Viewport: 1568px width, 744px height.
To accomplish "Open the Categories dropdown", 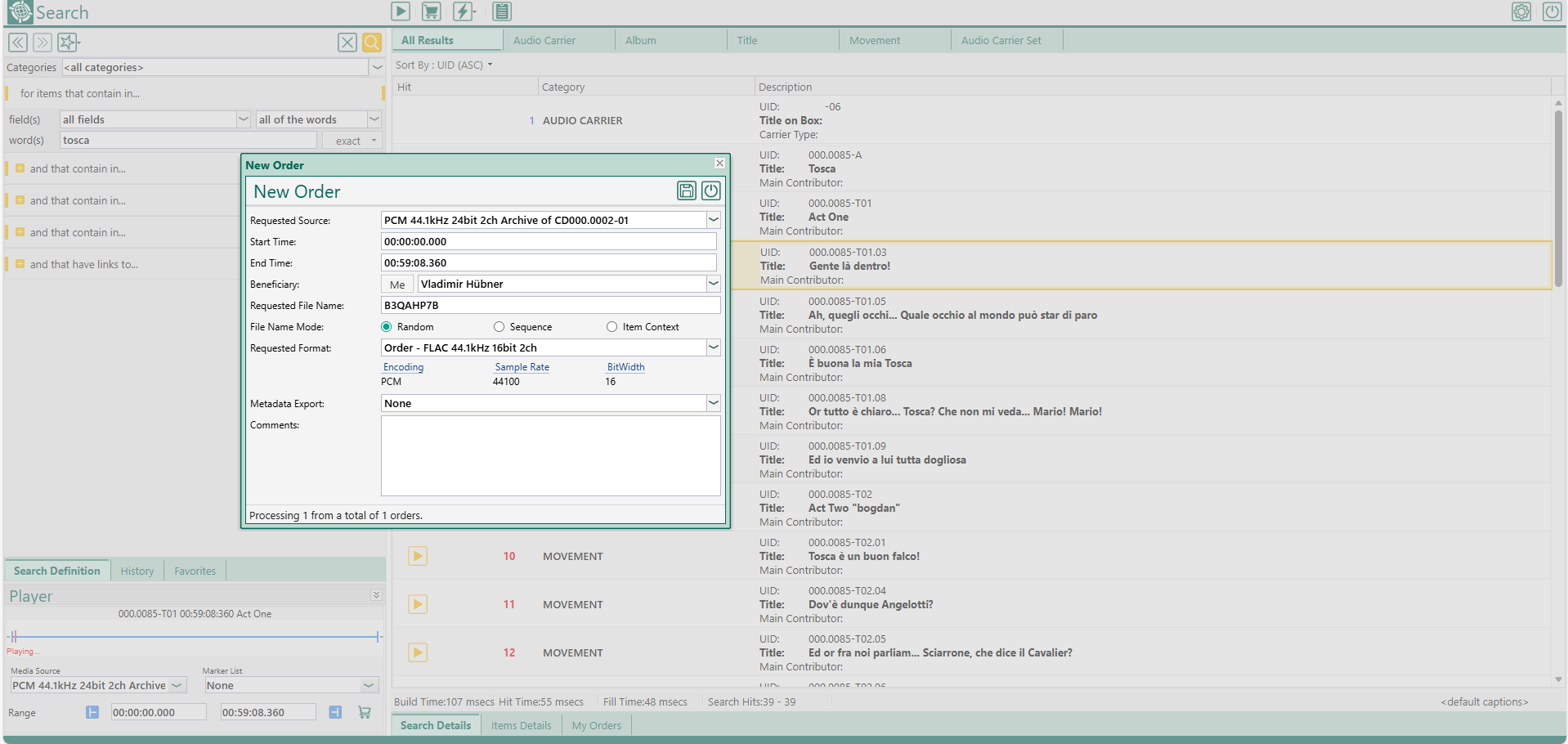I will [x=377, y=68].
